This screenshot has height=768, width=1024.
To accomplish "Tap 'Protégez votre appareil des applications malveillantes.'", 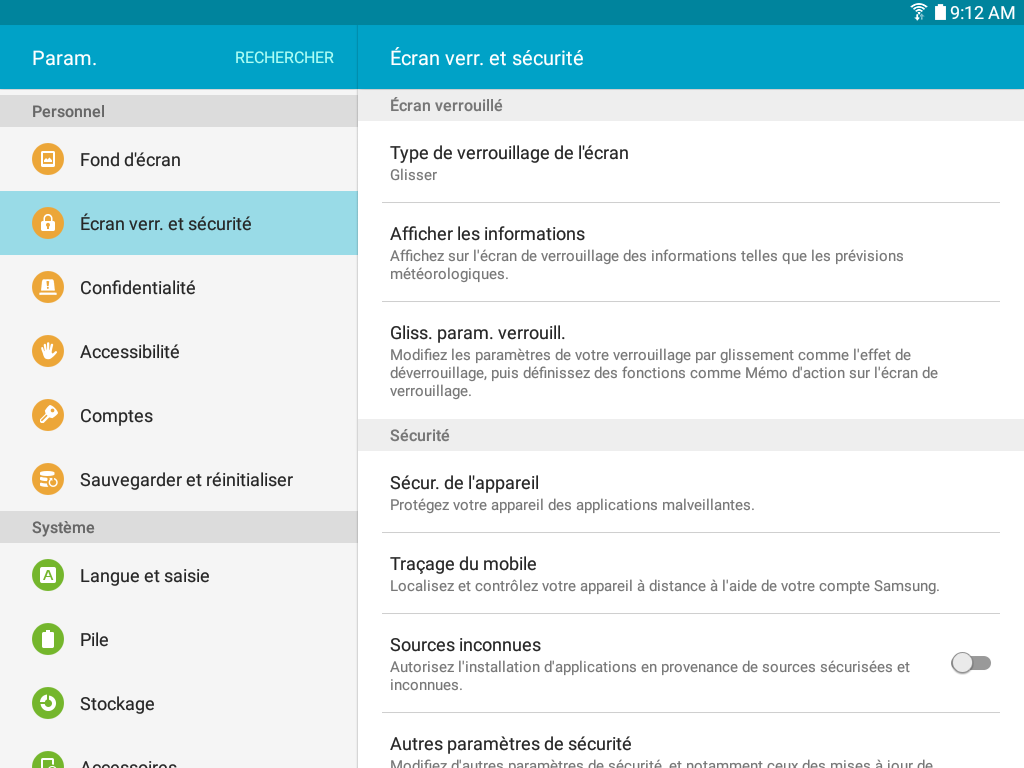I will coord(572,505).
